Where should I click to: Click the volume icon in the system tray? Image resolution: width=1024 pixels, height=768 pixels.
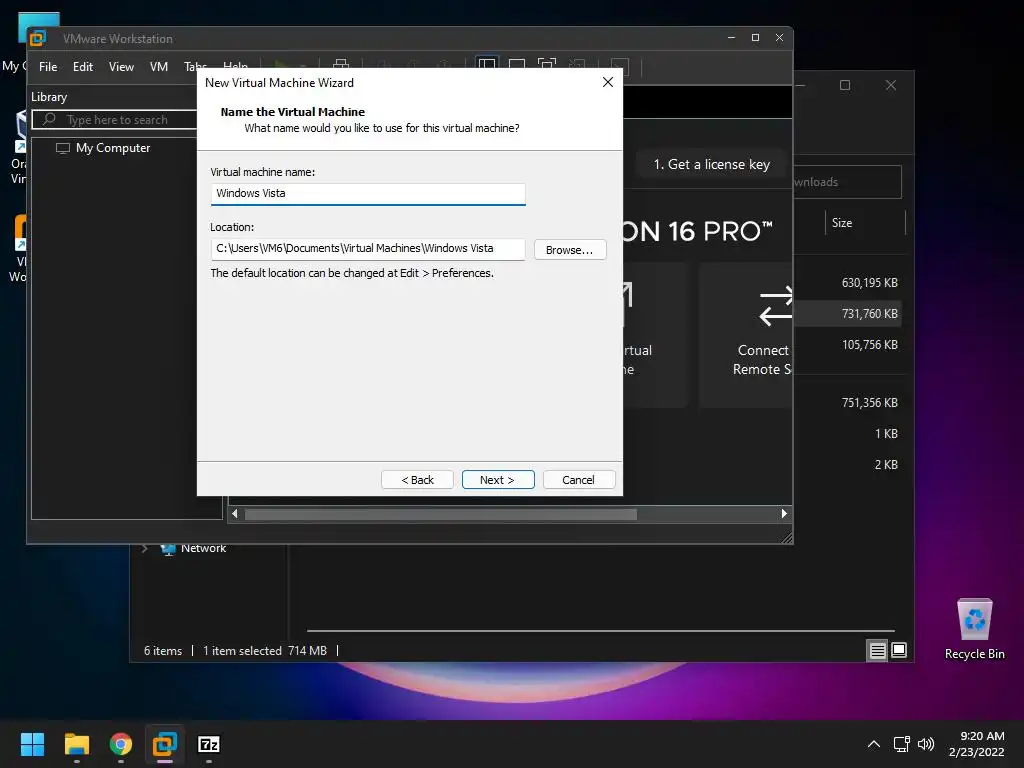(926, 744)
